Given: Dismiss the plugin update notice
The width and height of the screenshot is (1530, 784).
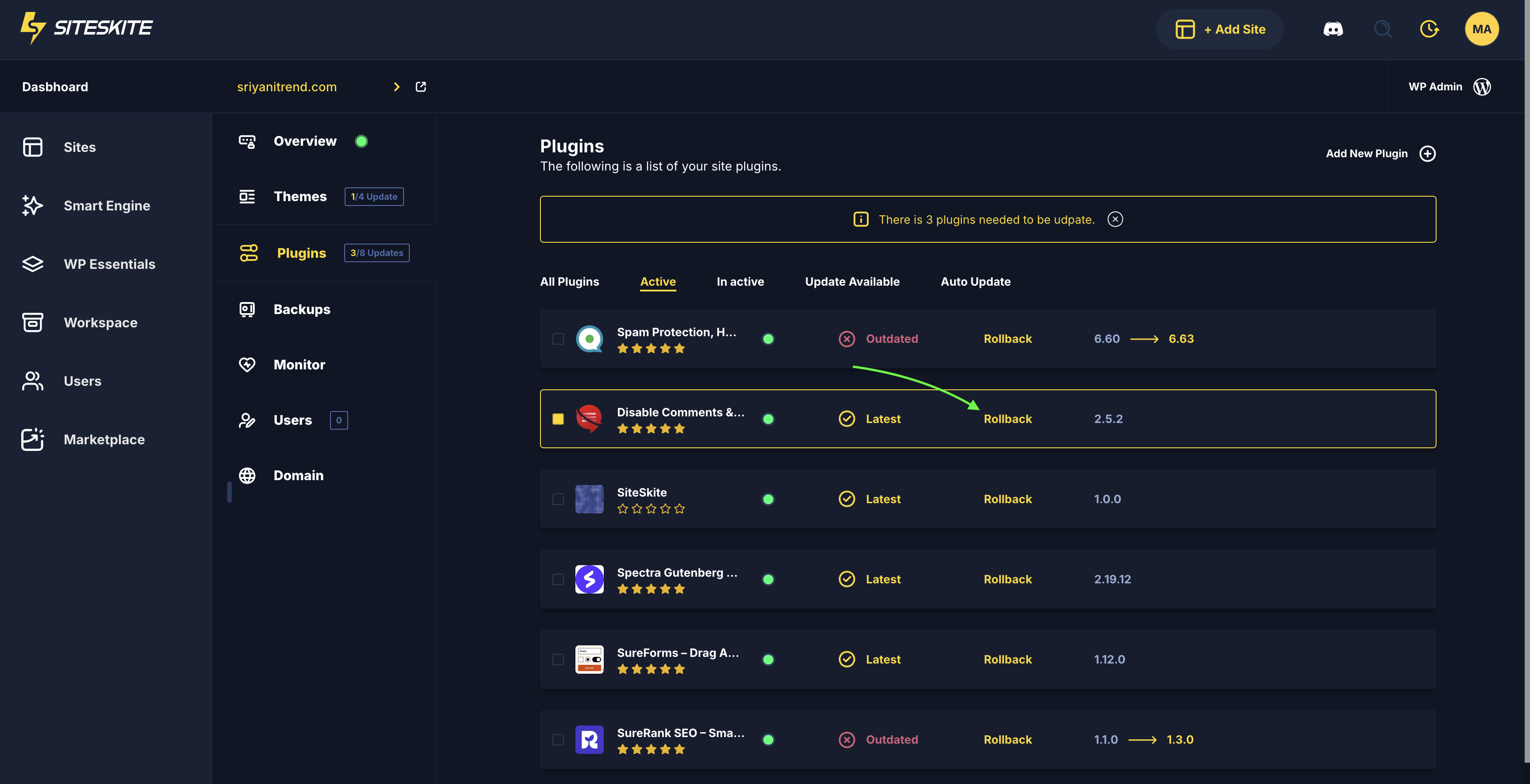Looking at the screenshot, I should 1115,220.
